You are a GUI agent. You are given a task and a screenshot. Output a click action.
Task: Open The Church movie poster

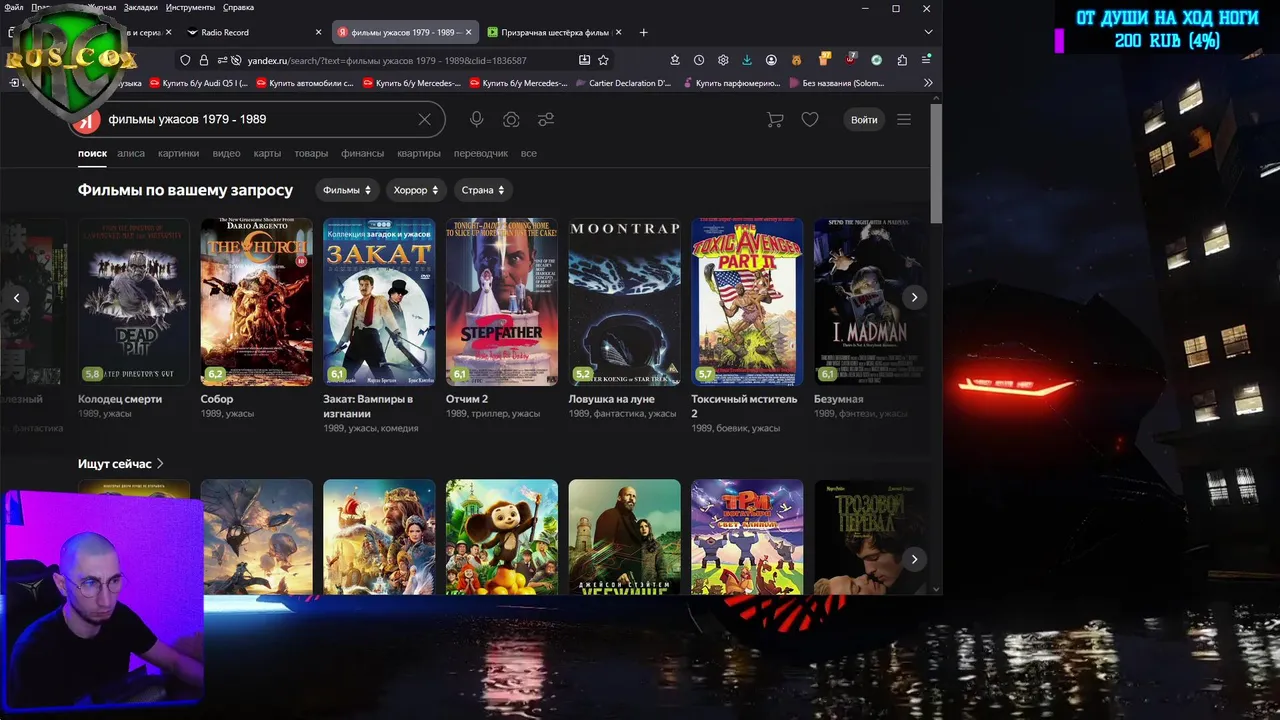(257, 302)
